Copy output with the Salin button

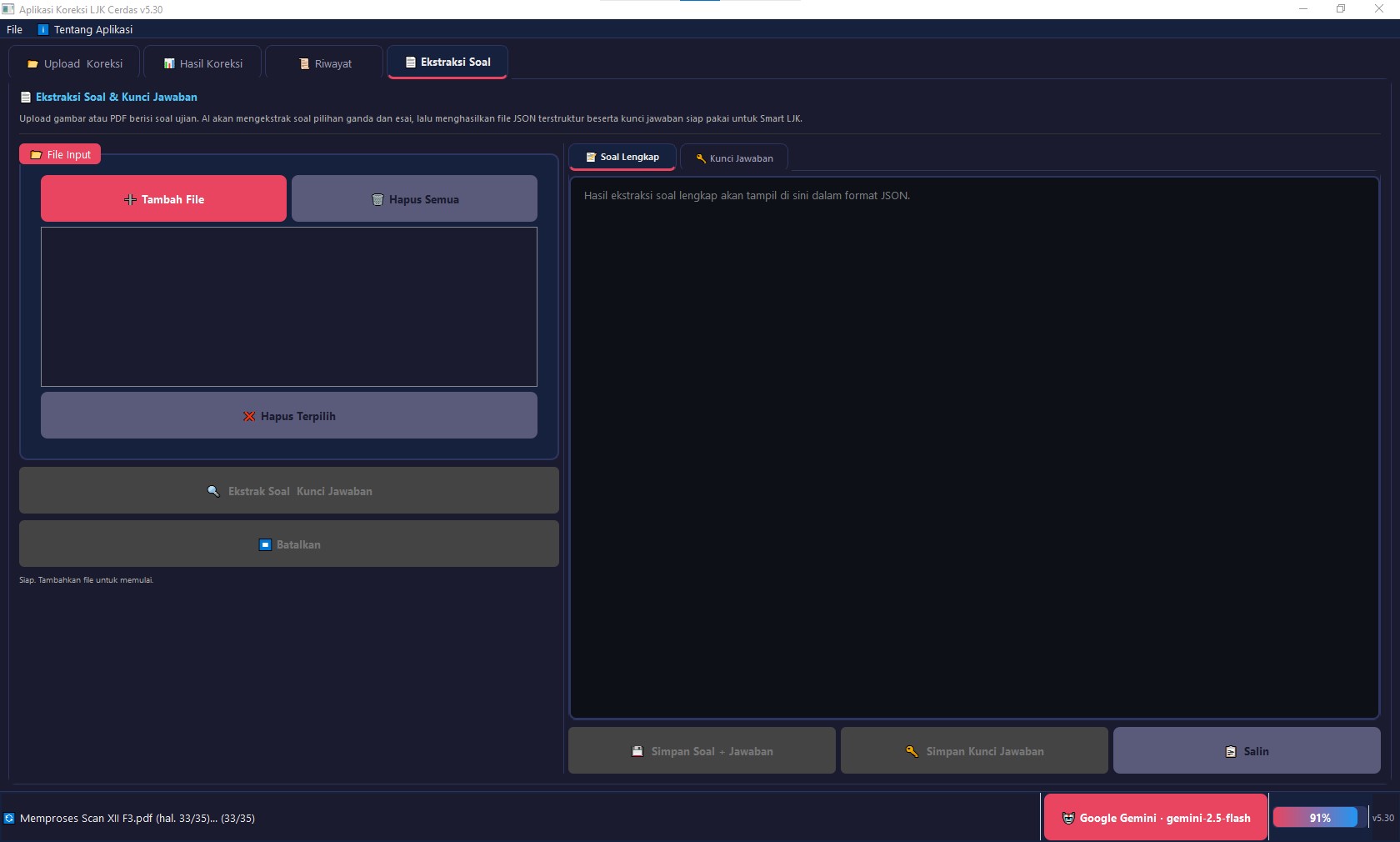(1247, 751)
